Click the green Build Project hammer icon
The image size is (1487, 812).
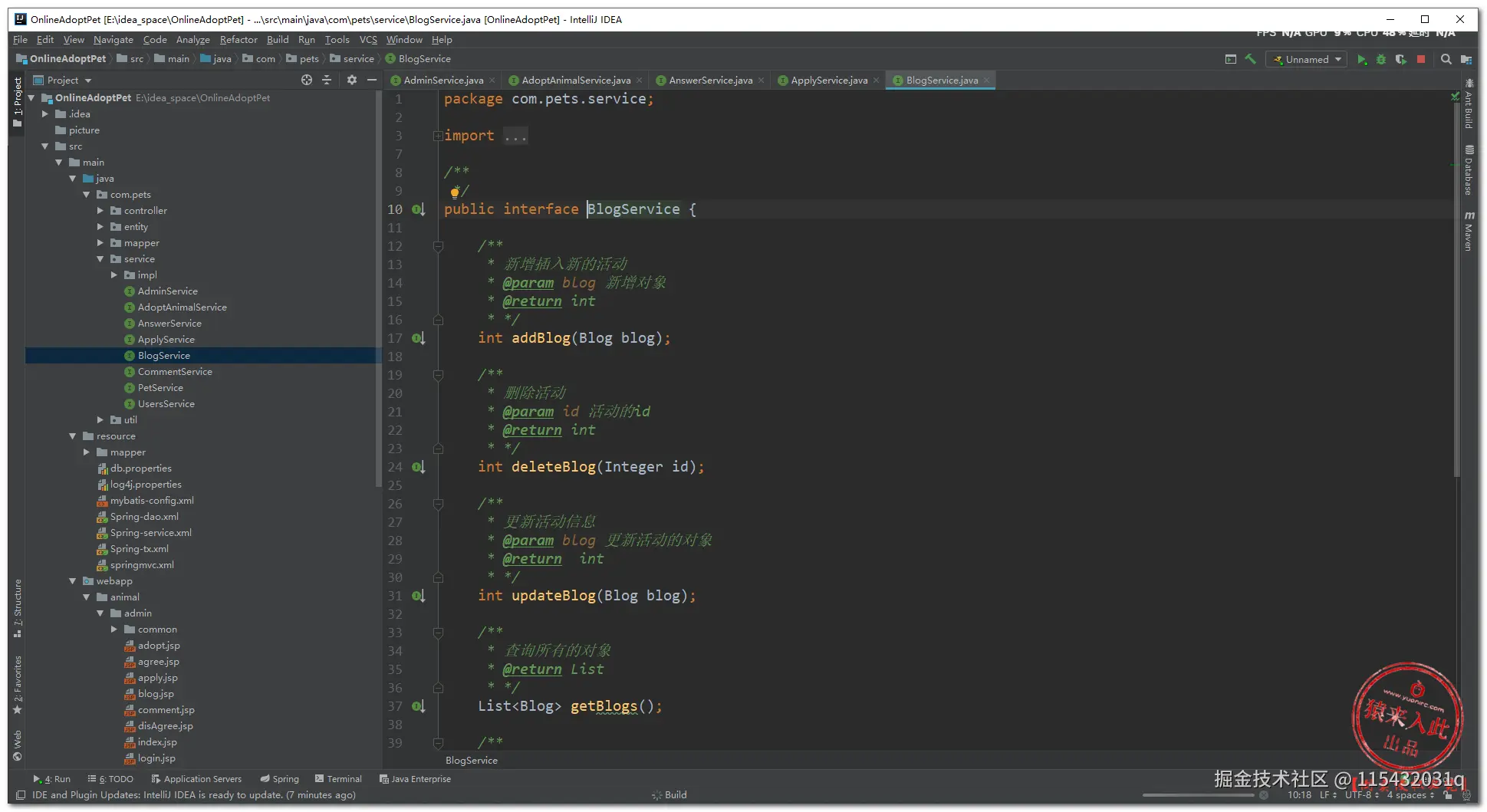pos(1251,59)
